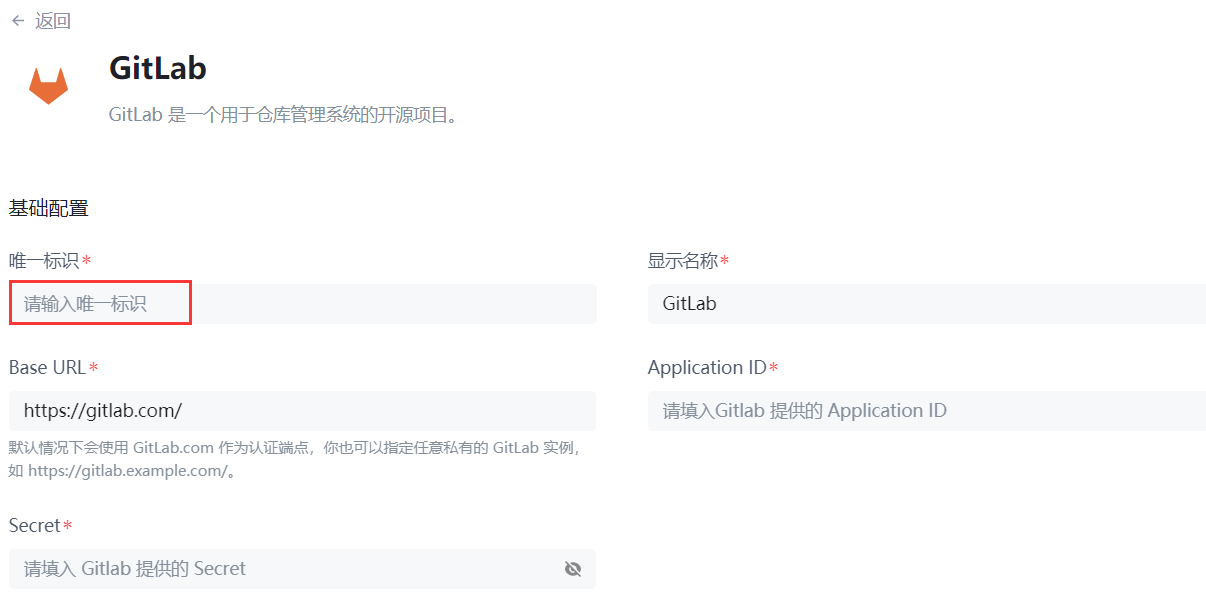
Task: Click the Secret field label
Action: [33, 525]
